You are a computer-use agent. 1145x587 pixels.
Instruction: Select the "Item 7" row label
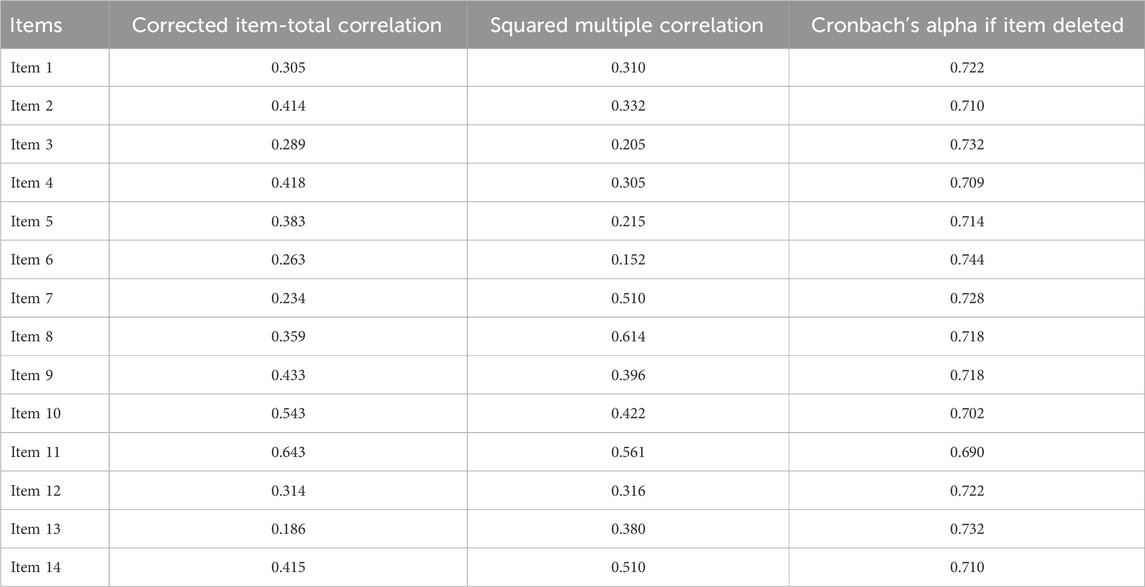(x=31, y=299)
